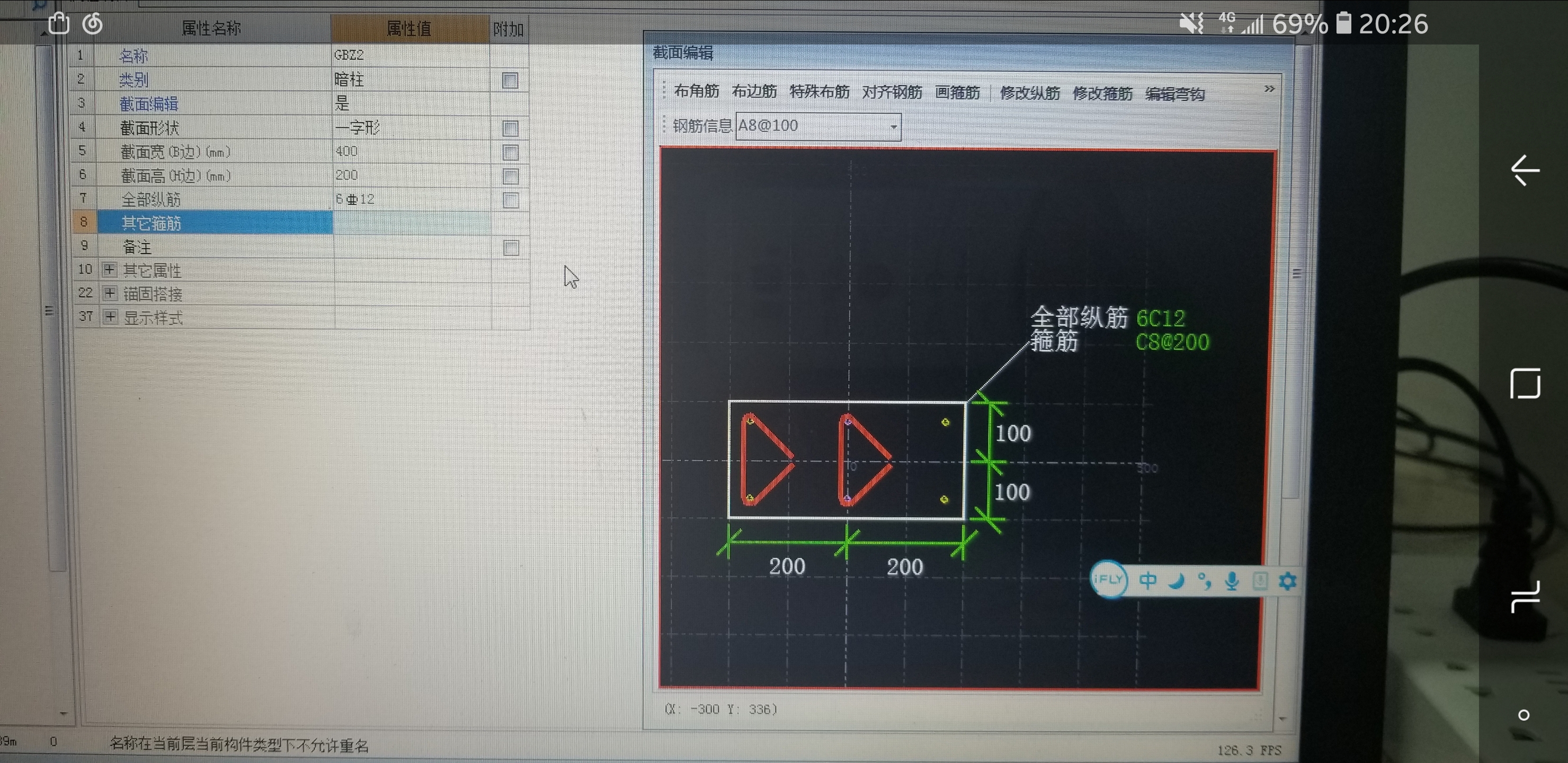Click the 类别 property name
This screenshot has width=1568, height=763.
tap(133, 80)
